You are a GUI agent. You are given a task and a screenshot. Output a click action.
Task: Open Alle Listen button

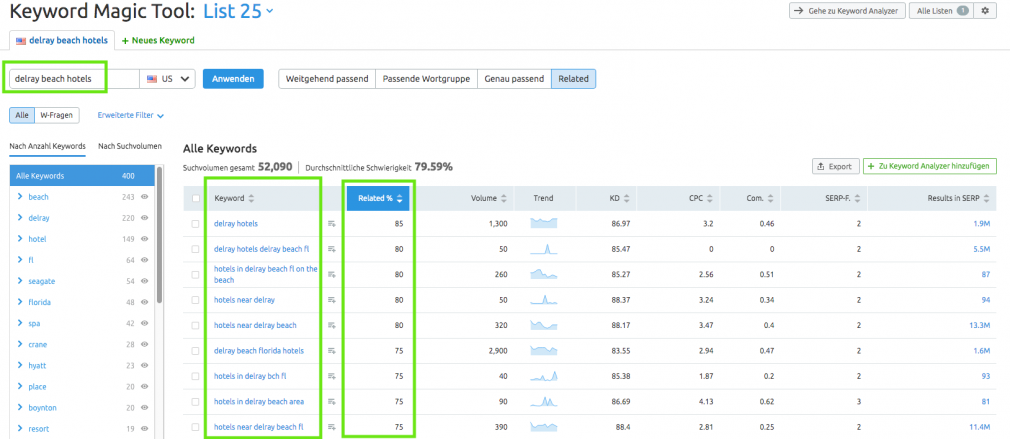pyautogui.click(x=940, y=10)
